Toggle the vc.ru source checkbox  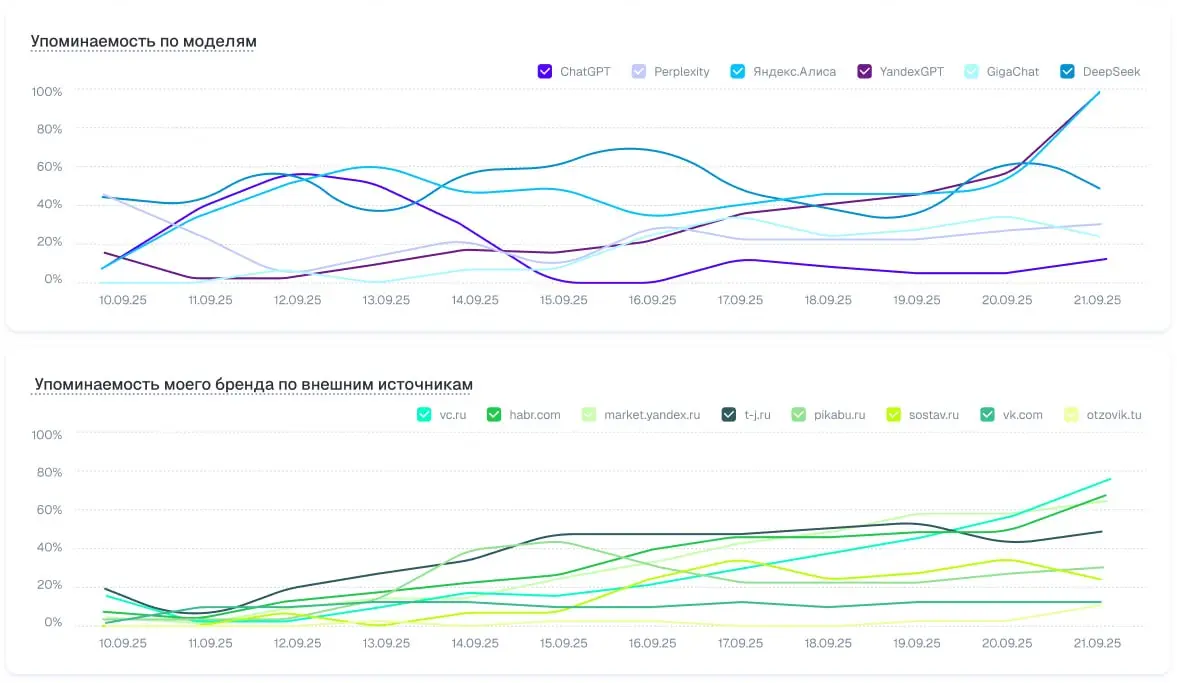coord(424,414)
